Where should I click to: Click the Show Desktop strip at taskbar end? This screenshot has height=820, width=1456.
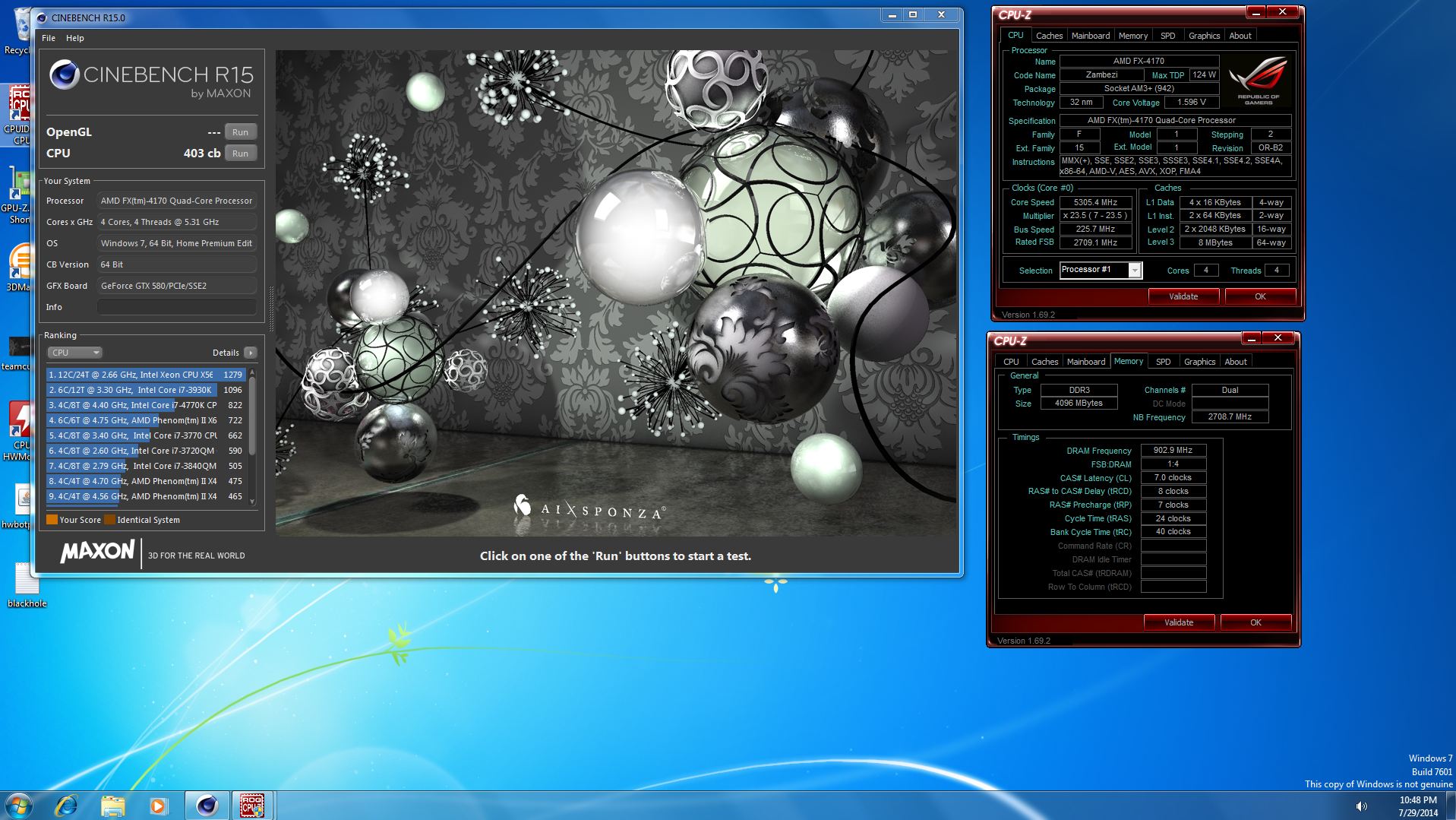(x=1451, y=806)
